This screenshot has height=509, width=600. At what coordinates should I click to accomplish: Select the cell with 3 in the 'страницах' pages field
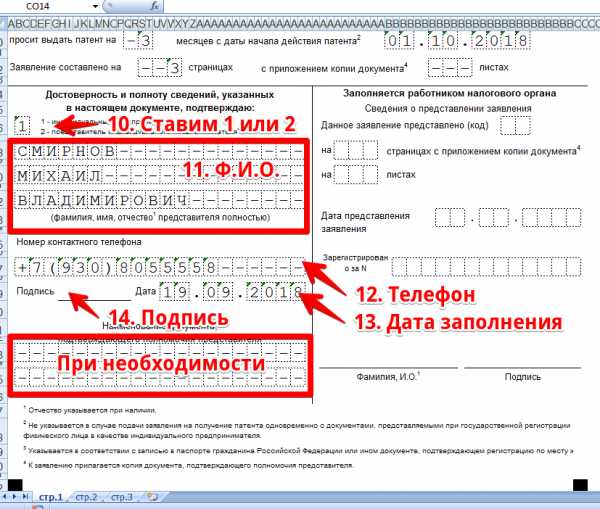174,68
